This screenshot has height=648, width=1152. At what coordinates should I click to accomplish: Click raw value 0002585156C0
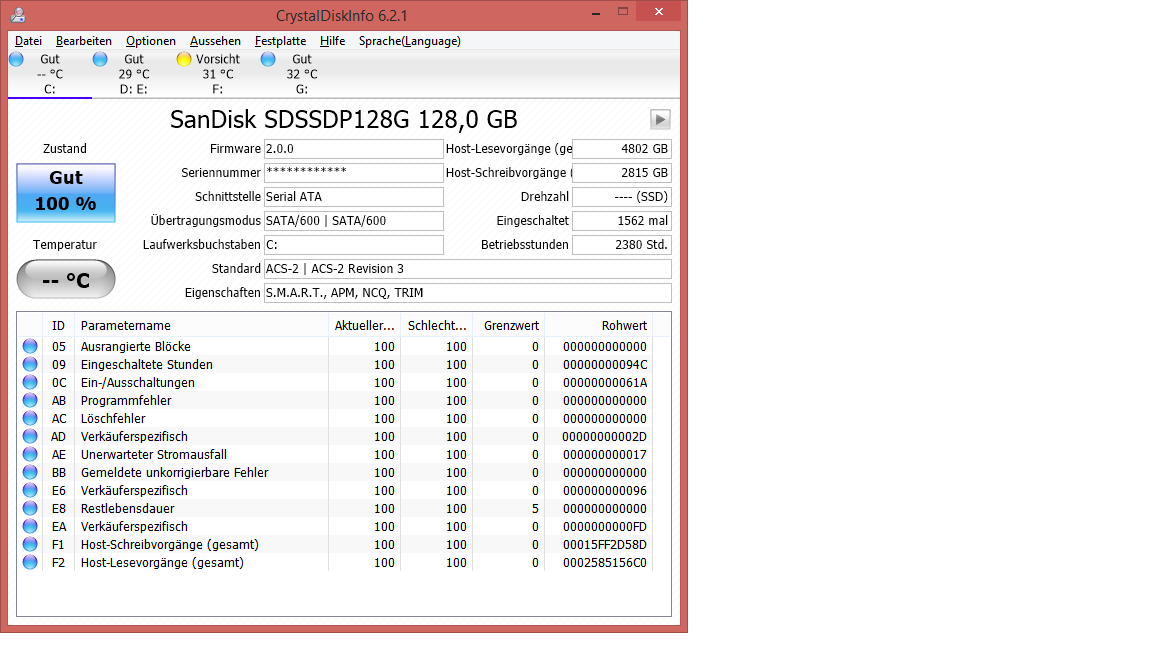pos(605,563)
